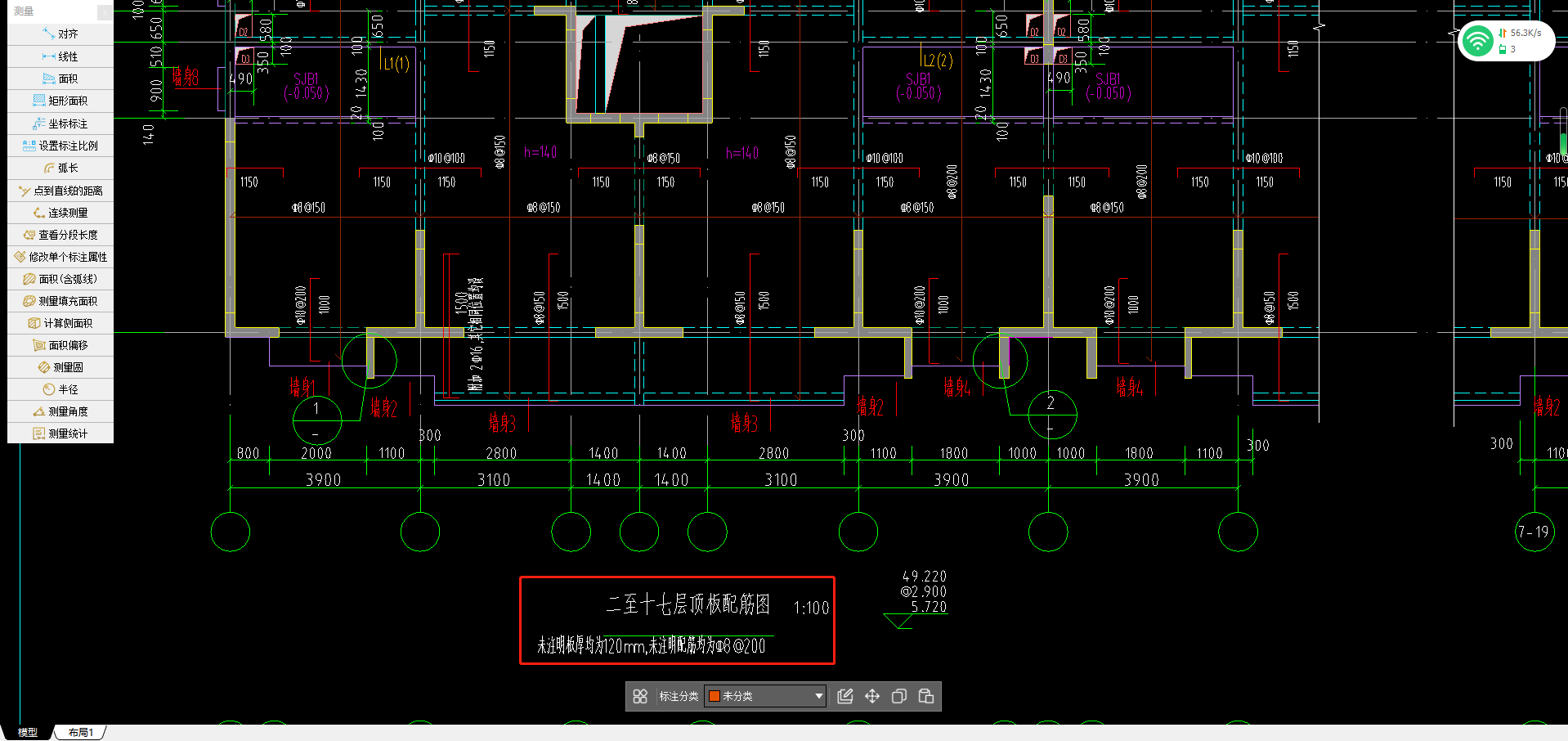
Task: Click the four-squares category manager icon
Action: pos(640,696)
